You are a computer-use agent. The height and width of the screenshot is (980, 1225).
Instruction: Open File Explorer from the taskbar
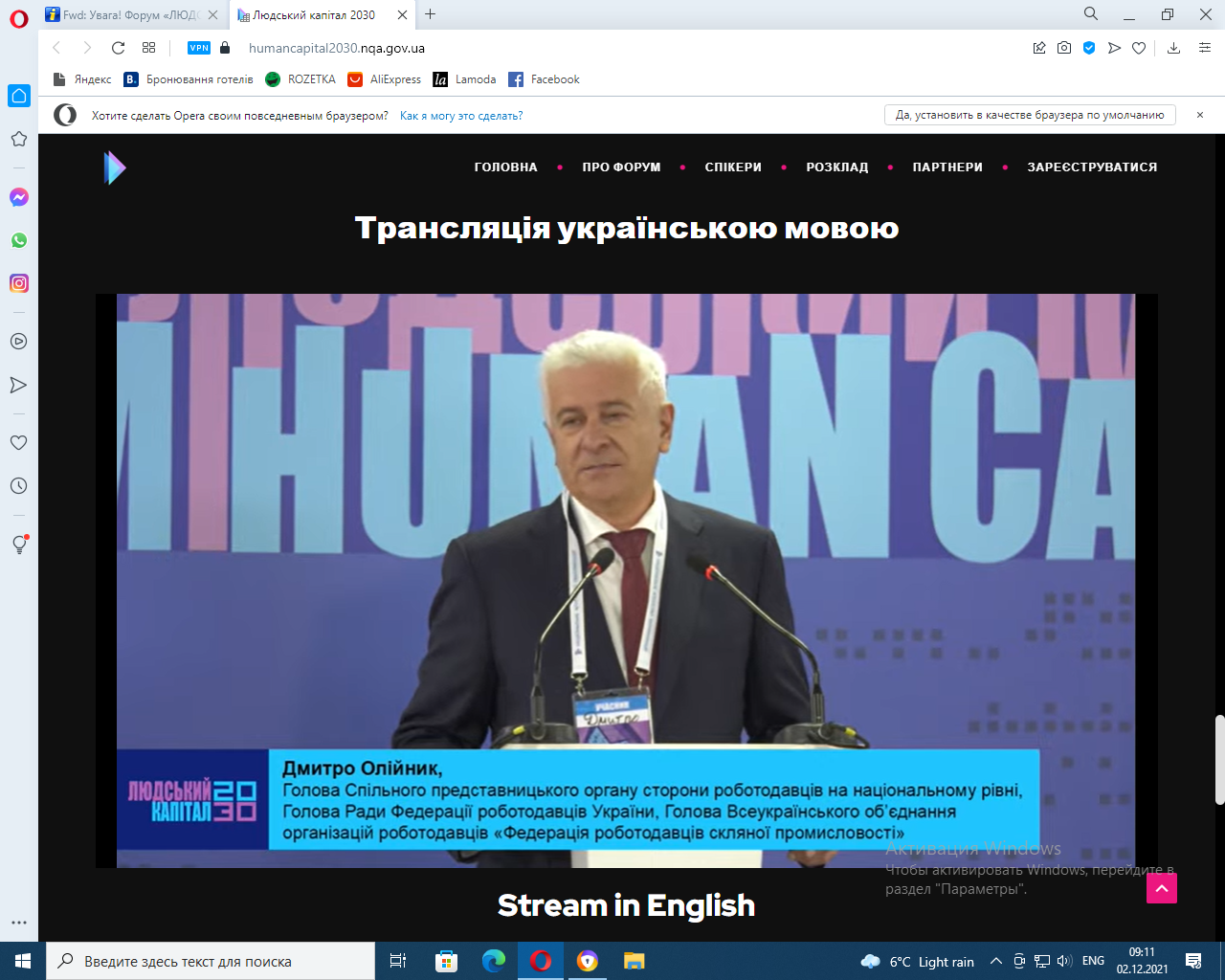tap(634, 961)
